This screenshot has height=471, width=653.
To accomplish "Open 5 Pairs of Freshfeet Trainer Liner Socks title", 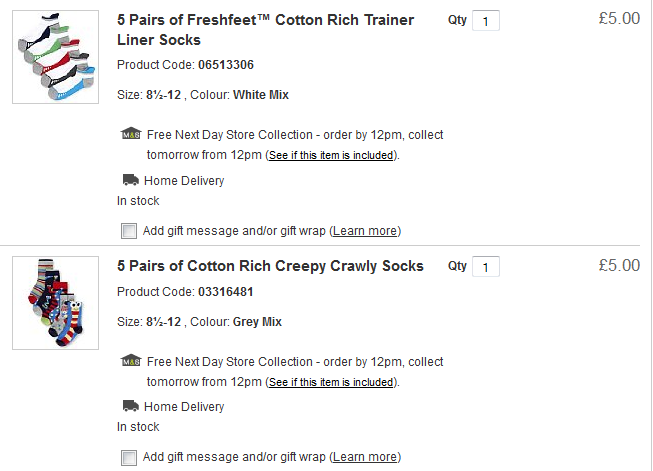I will point(265,30).
